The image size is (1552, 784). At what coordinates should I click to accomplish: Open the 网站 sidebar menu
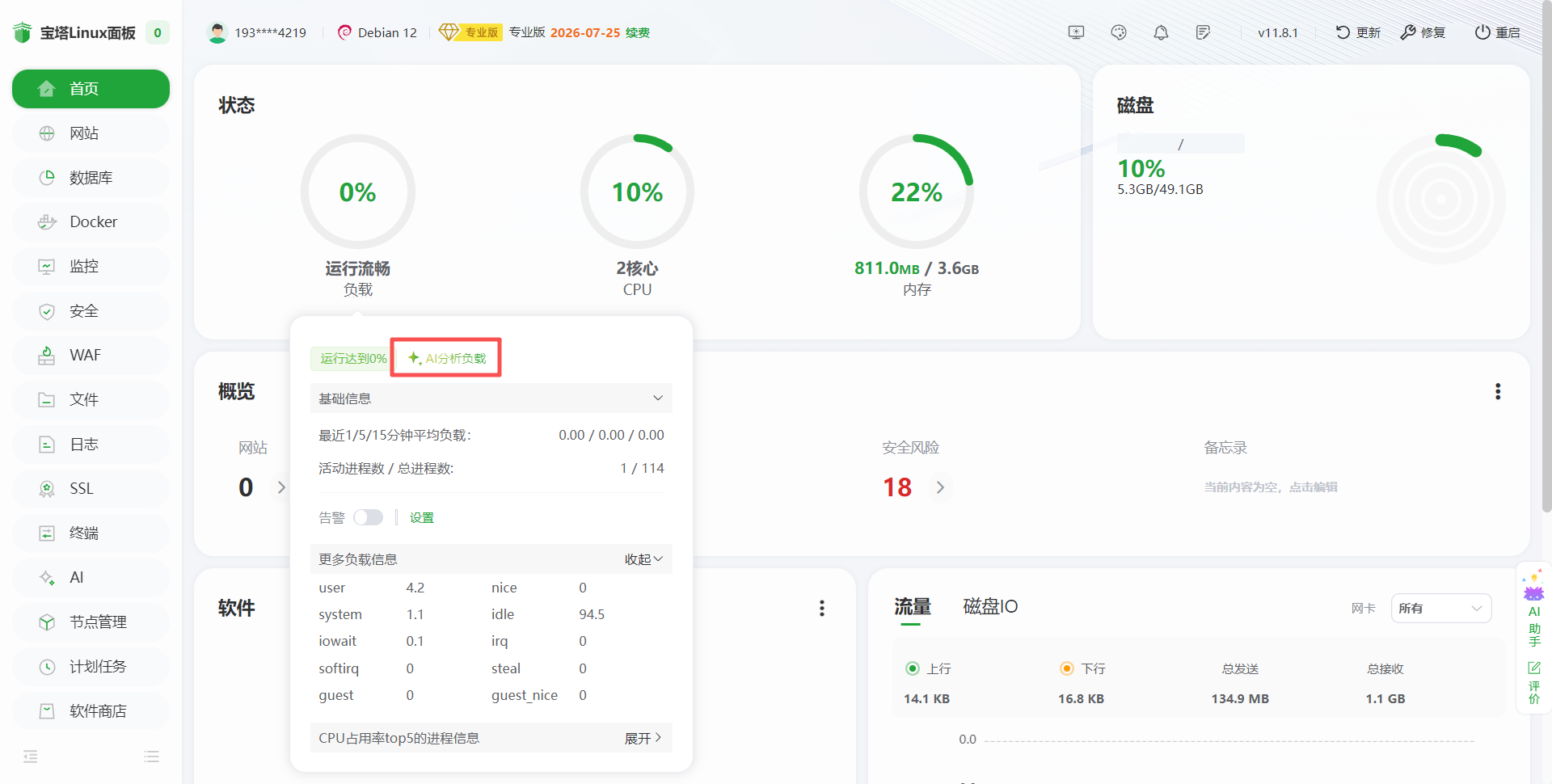[91, 133]
